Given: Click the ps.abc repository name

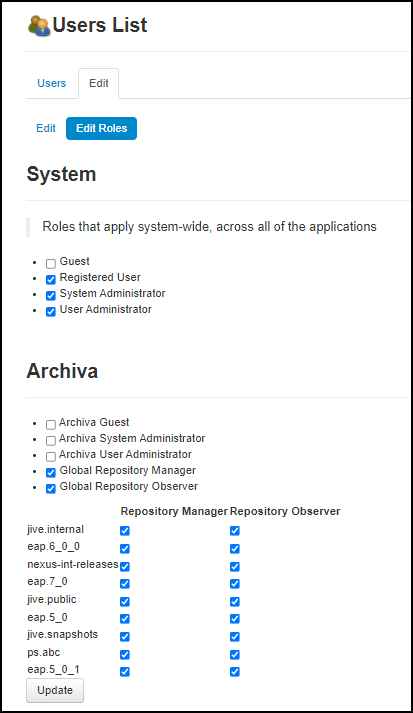Looking at the screenshot, I should pos(44,653).
